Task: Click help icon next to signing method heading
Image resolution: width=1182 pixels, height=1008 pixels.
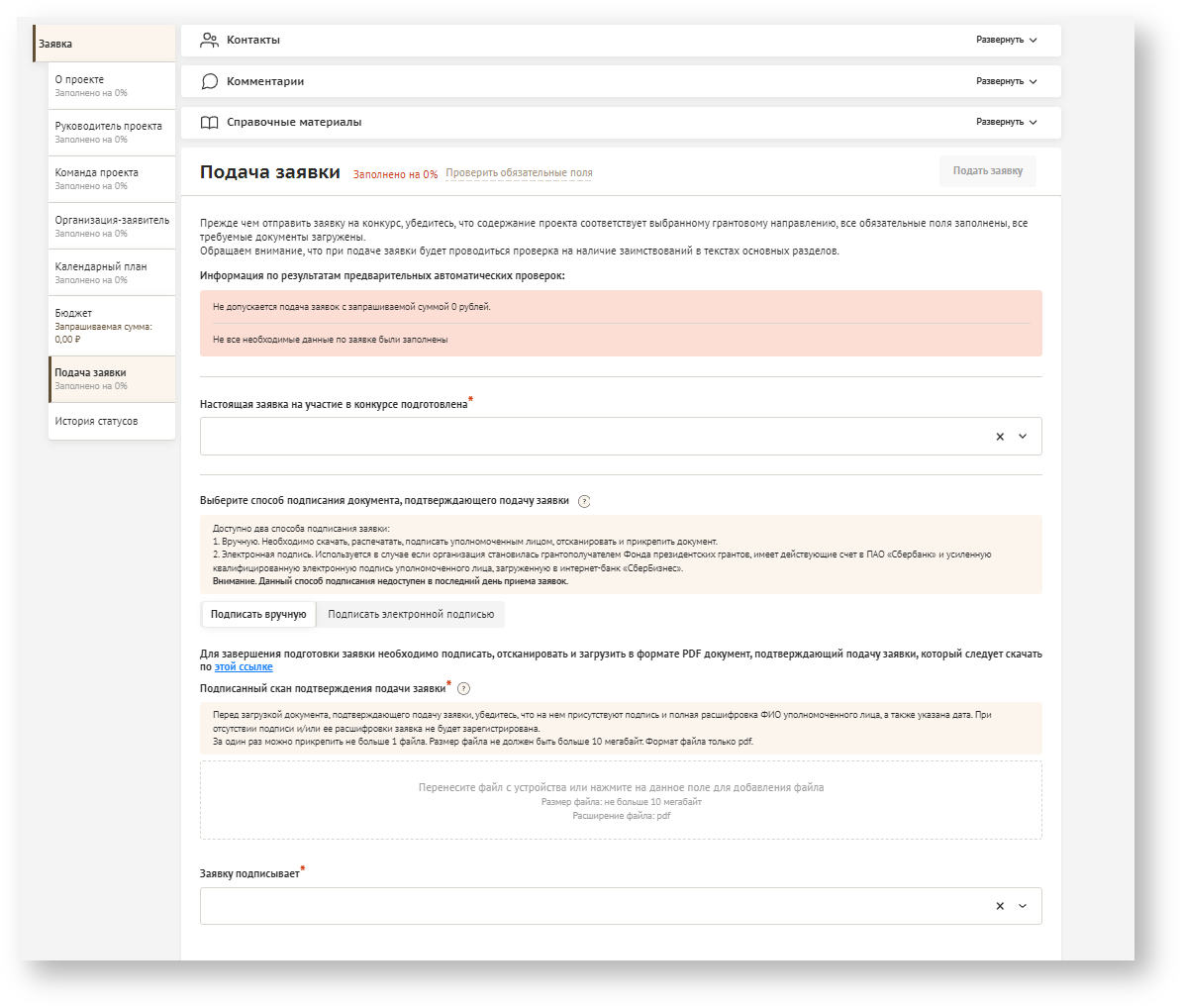Action: 584,501
